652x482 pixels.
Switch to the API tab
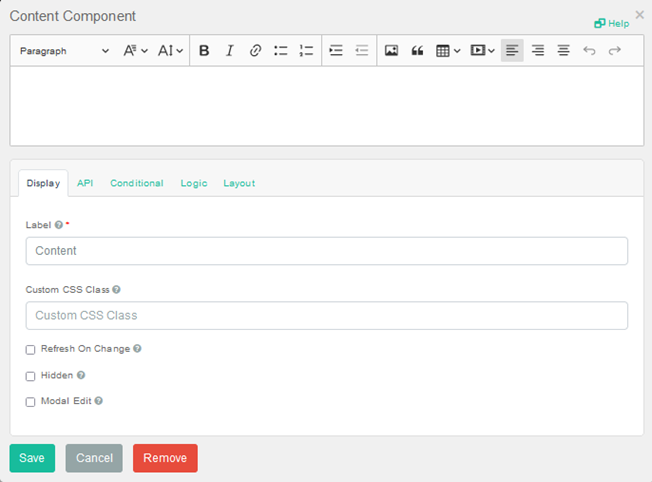85,183
